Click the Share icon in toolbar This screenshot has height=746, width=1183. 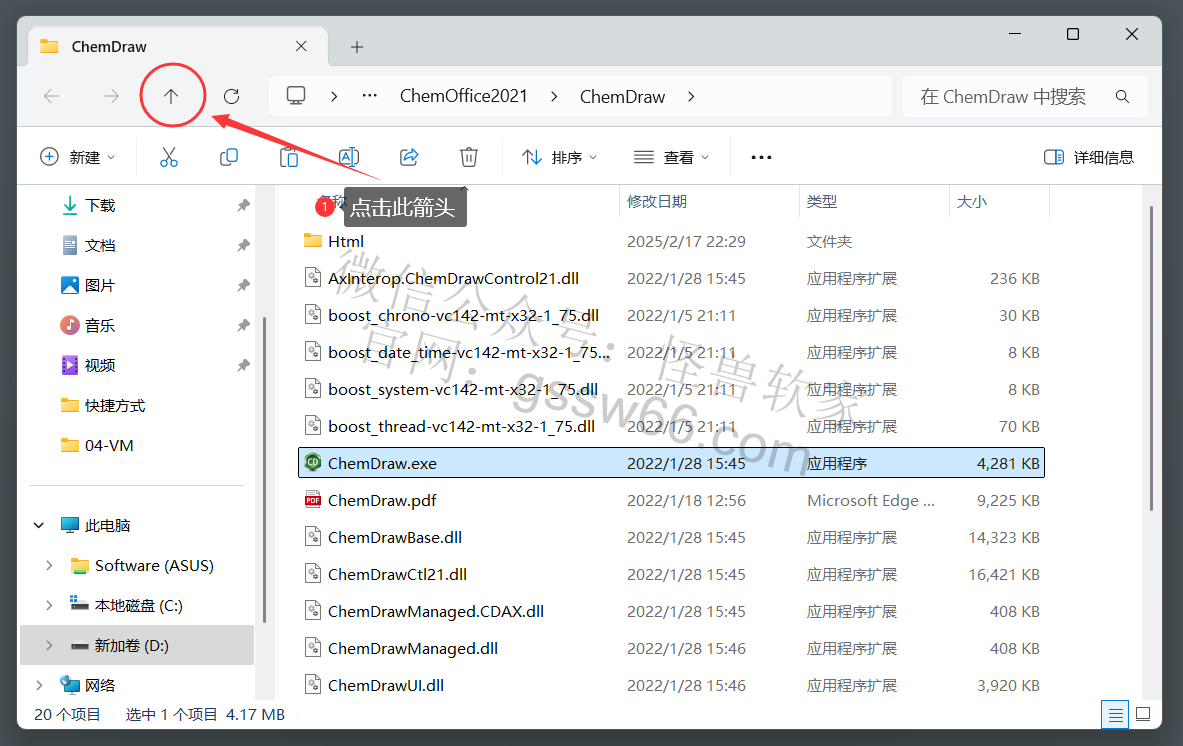point(409,157)
